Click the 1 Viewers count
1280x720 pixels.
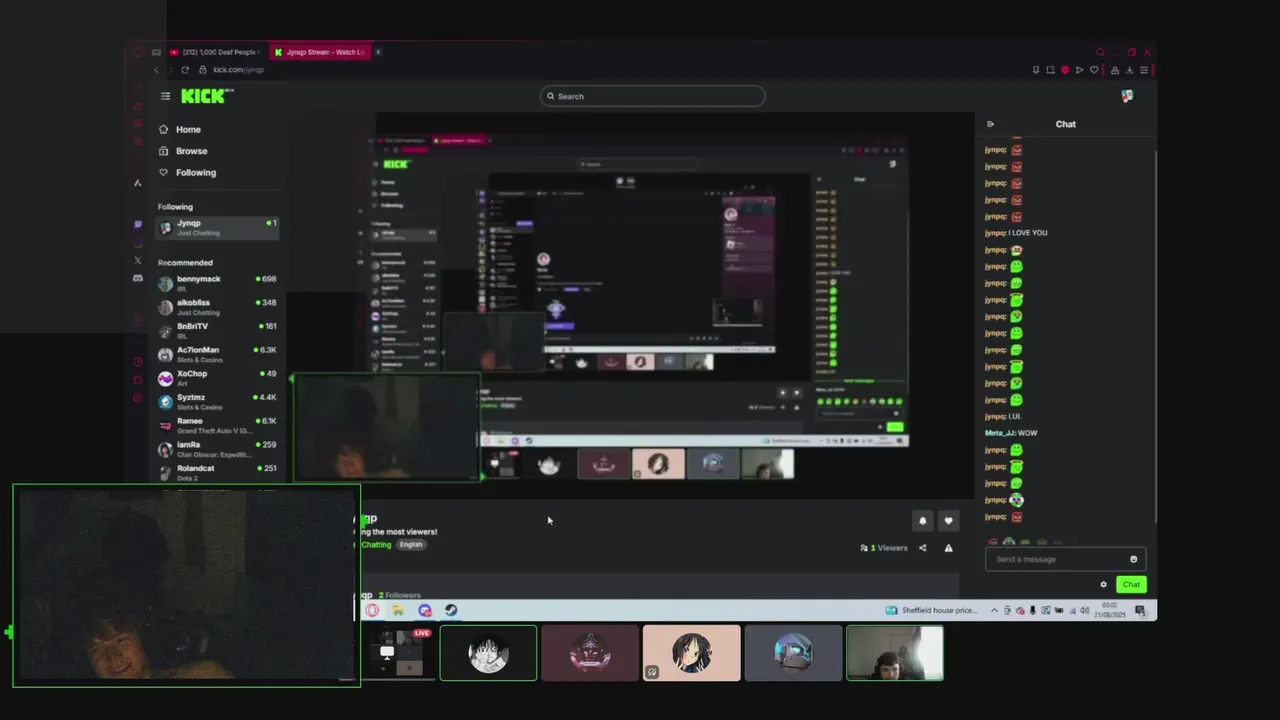coord(884,548)
